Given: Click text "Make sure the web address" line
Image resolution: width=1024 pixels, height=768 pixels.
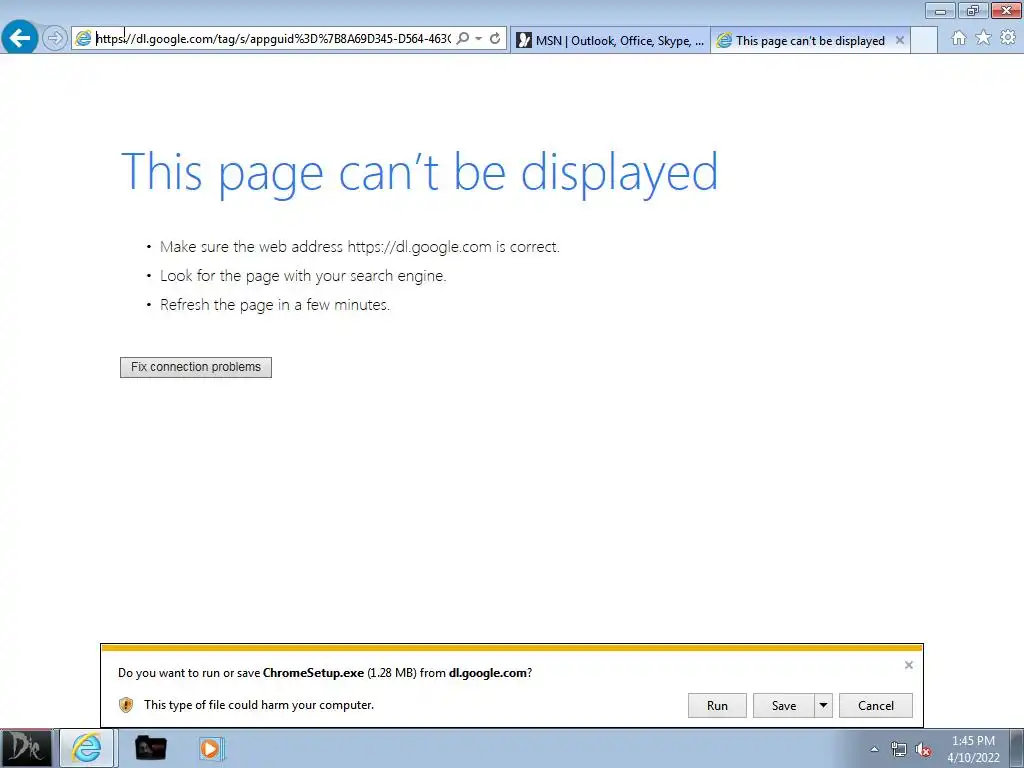Looking at the screenshot, I should [x=360, y=247].
